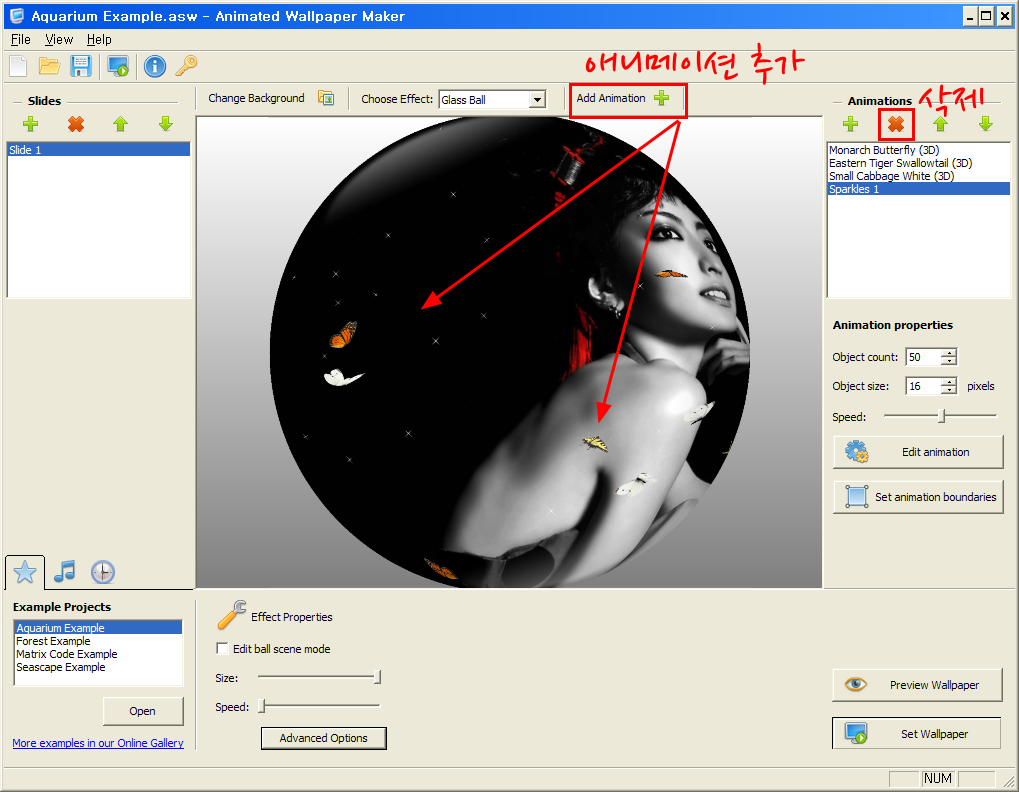Viewport: 1019px width, 792px height.
Task: Move animation down in Animations panel
Action: (x=986, y=123)
